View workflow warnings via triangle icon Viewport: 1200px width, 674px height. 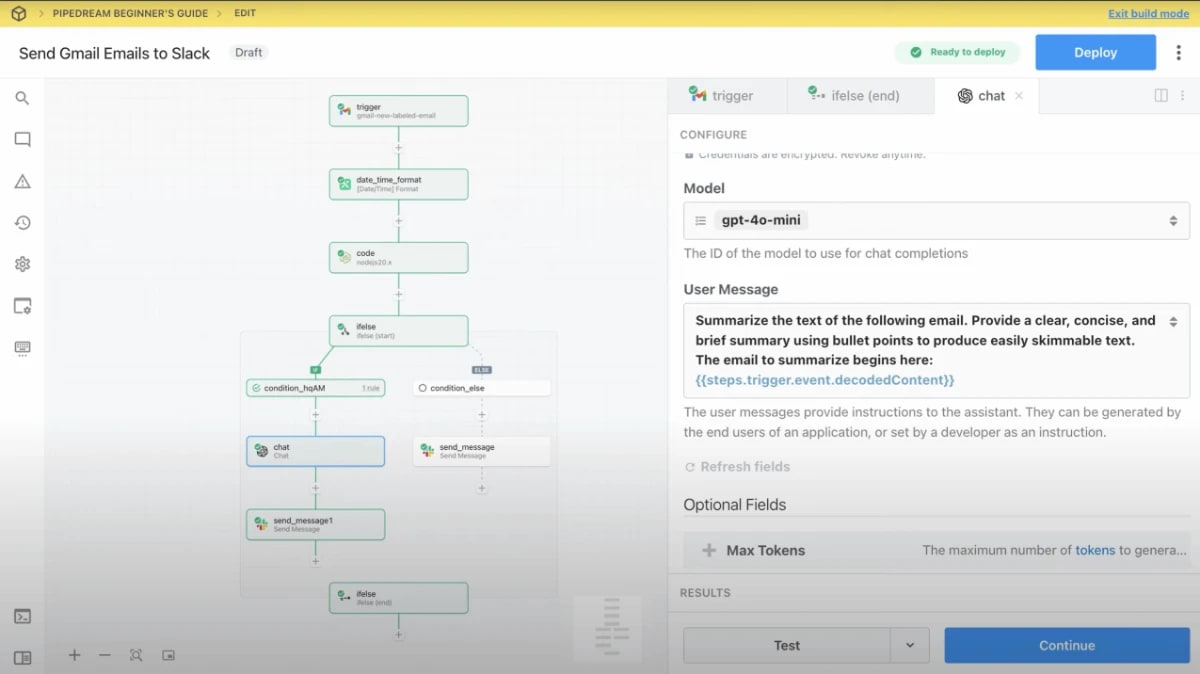point(22,180)
